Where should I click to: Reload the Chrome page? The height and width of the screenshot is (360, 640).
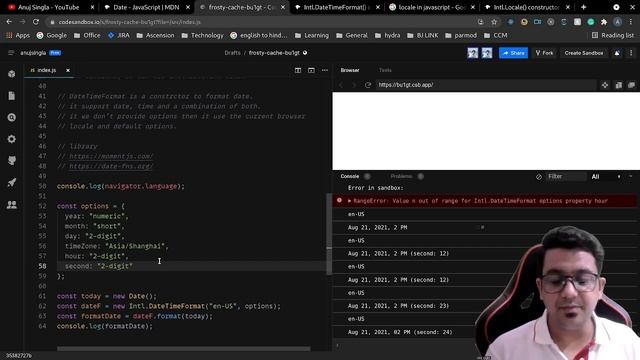click(x=36, y=22)
